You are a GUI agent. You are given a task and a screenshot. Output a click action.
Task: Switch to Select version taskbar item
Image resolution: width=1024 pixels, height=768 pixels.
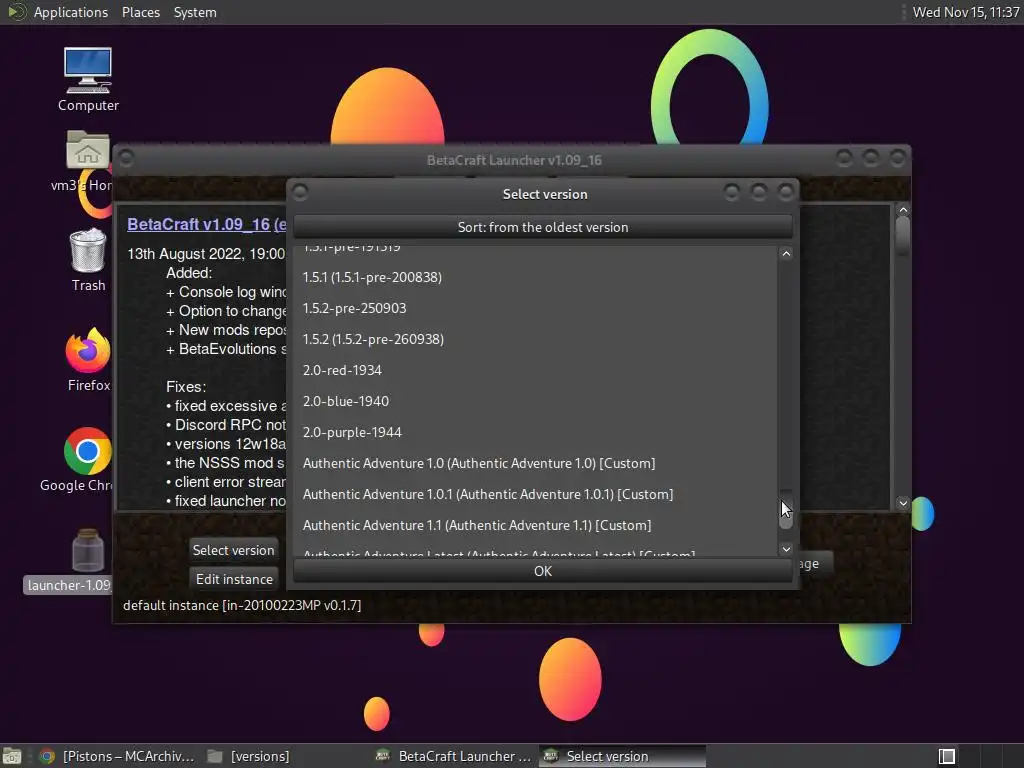pyautogui.click(x=622, y=756)
